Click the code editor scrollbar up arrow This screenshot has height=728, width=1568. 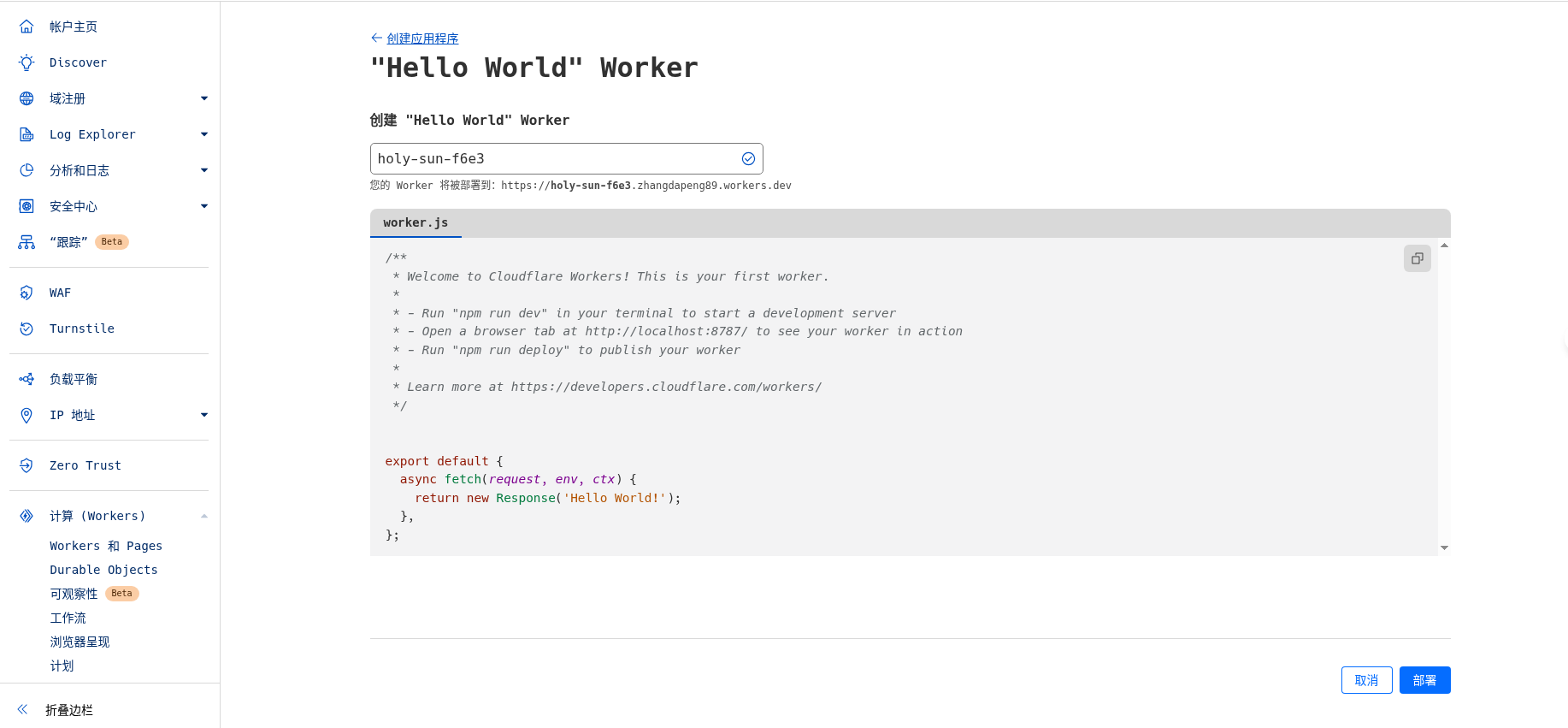pos(1444,246)
